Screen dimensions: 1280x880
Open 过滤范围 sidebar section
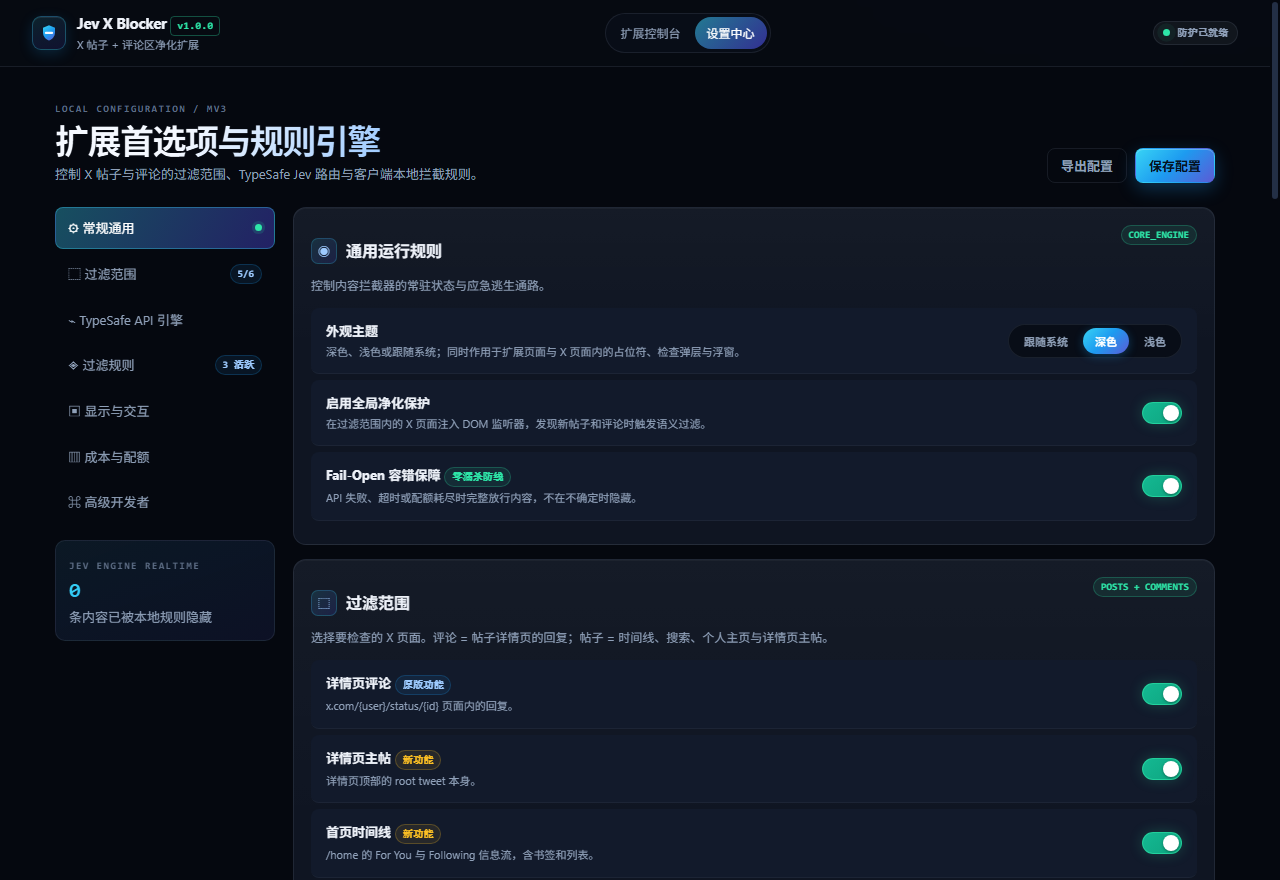[x=165, y=274]
